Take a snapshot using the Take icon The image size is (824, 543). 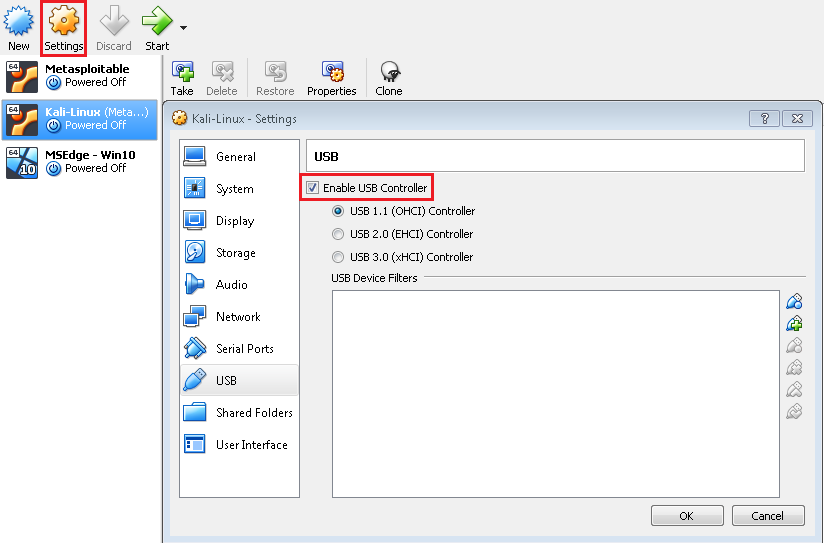(182, 71)
